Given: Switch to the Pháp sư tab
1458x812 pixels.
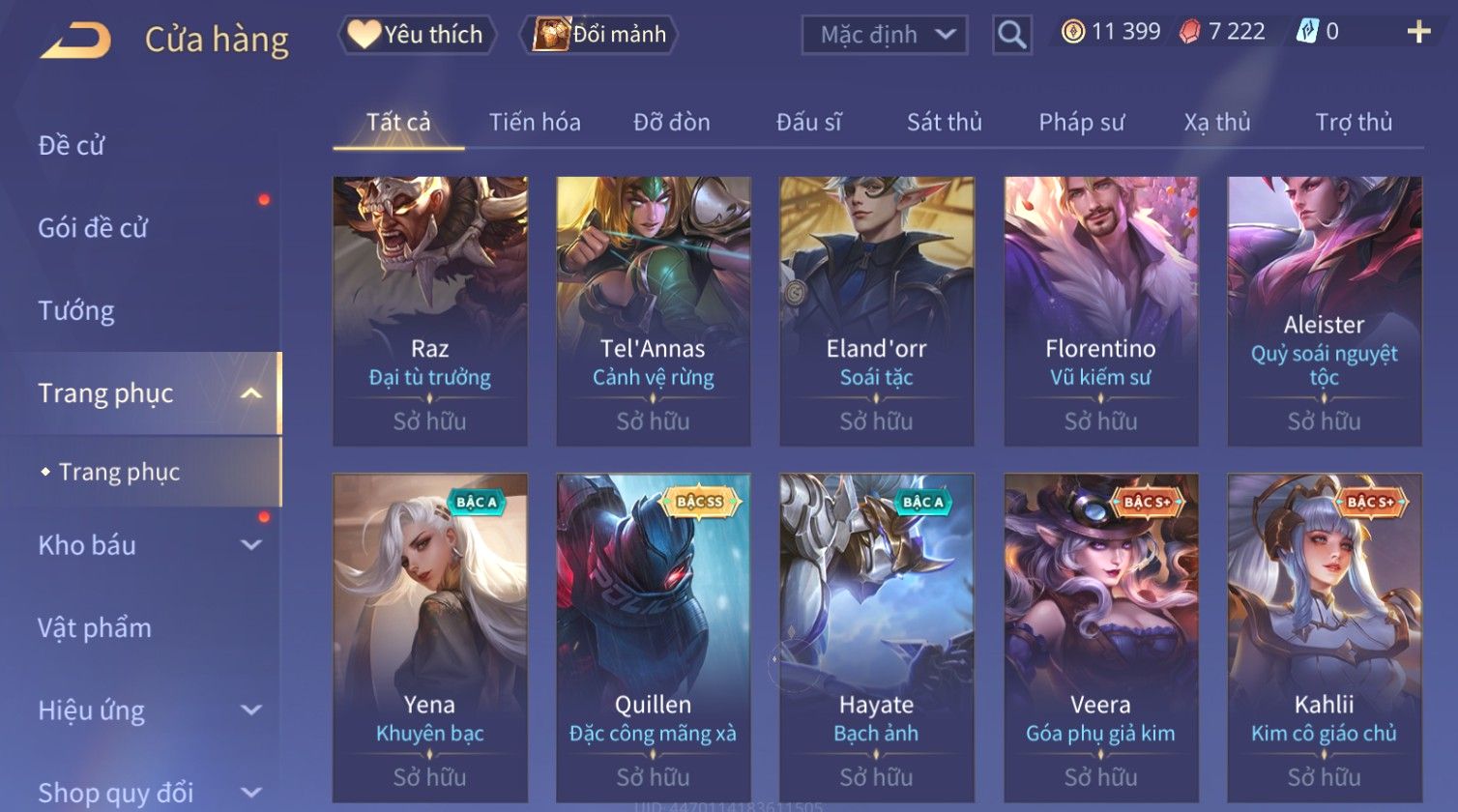Looking at the screenshot, I should click(1082, 122).
